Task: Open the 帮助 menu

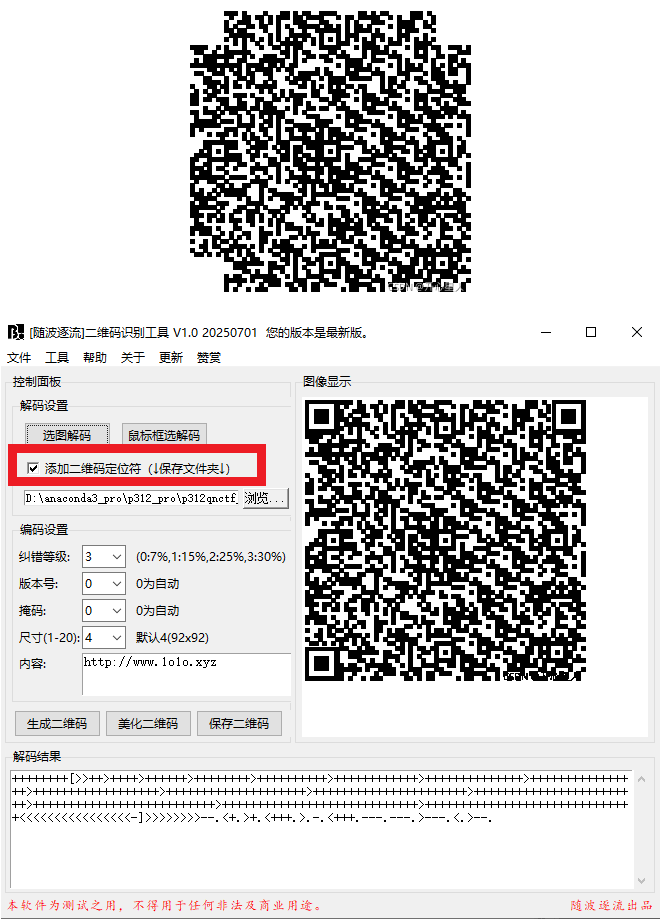Action: (94, 357)
